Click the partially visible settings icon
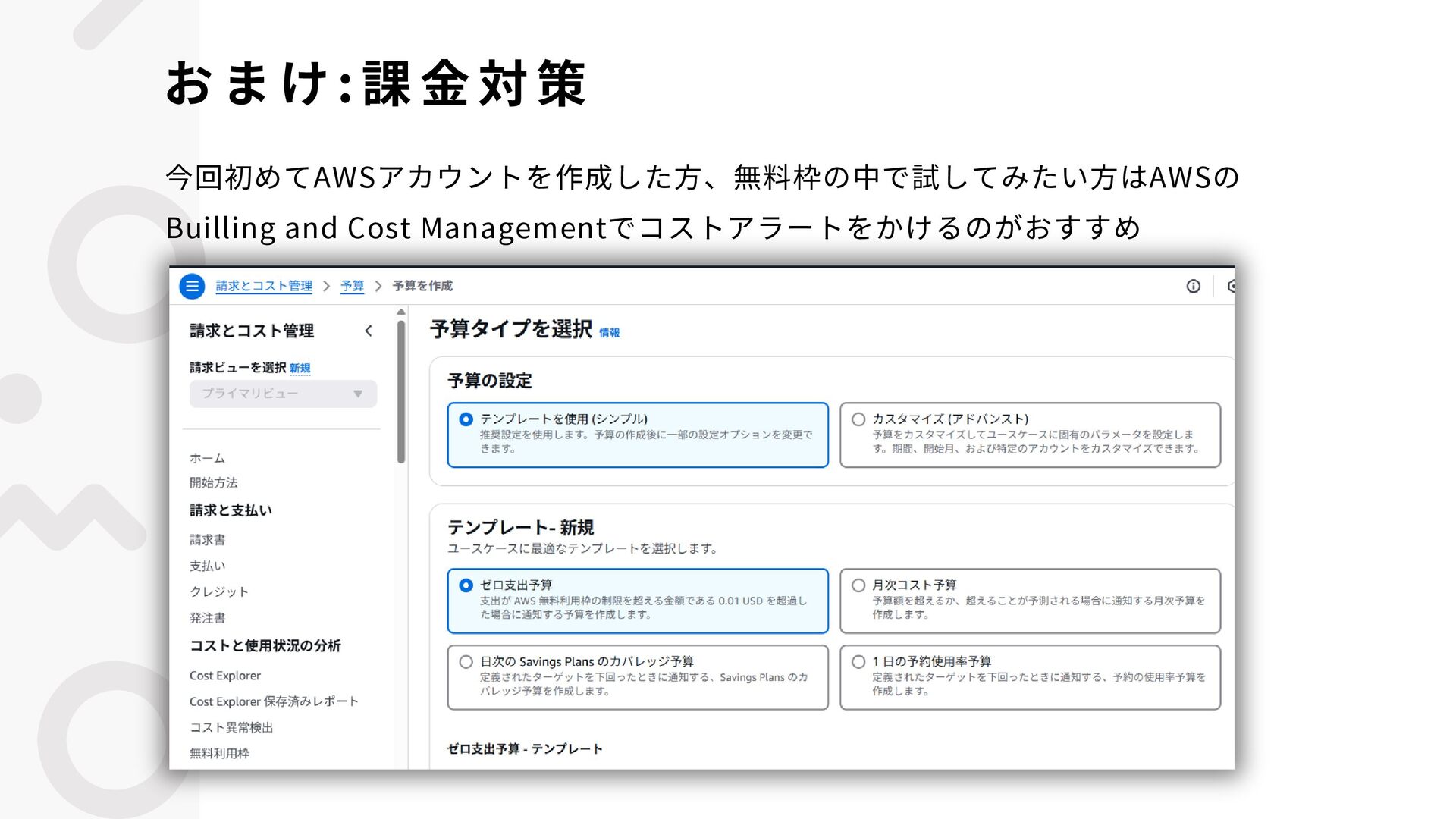This screenshot has width=1456, height=819. coord(1231,286)
